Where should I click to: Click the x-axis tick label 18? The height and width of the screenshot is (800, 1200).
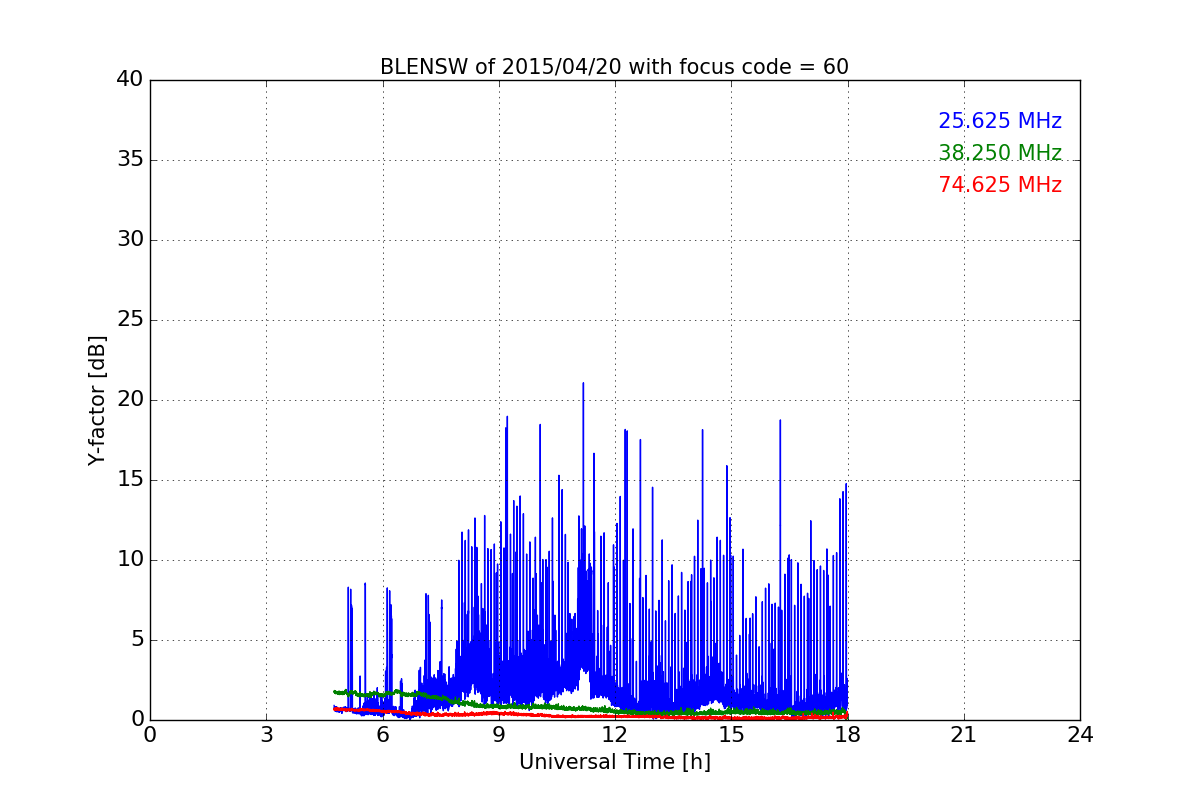coord(848,735)
